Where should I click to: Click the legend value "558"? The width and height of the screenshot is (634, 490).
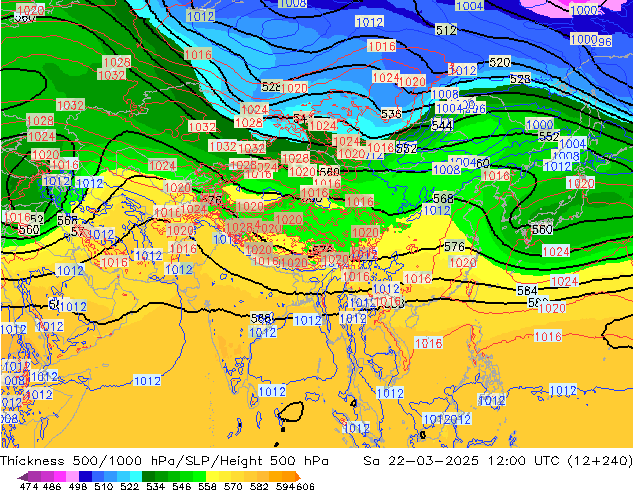pos(207,486)
